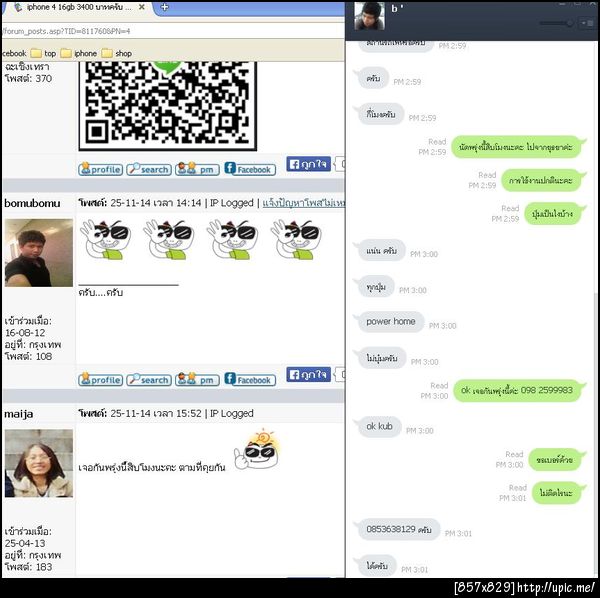Click Facebook button below the QR code
The height and width of the screenshot is (598, 600).
point(250,169)
